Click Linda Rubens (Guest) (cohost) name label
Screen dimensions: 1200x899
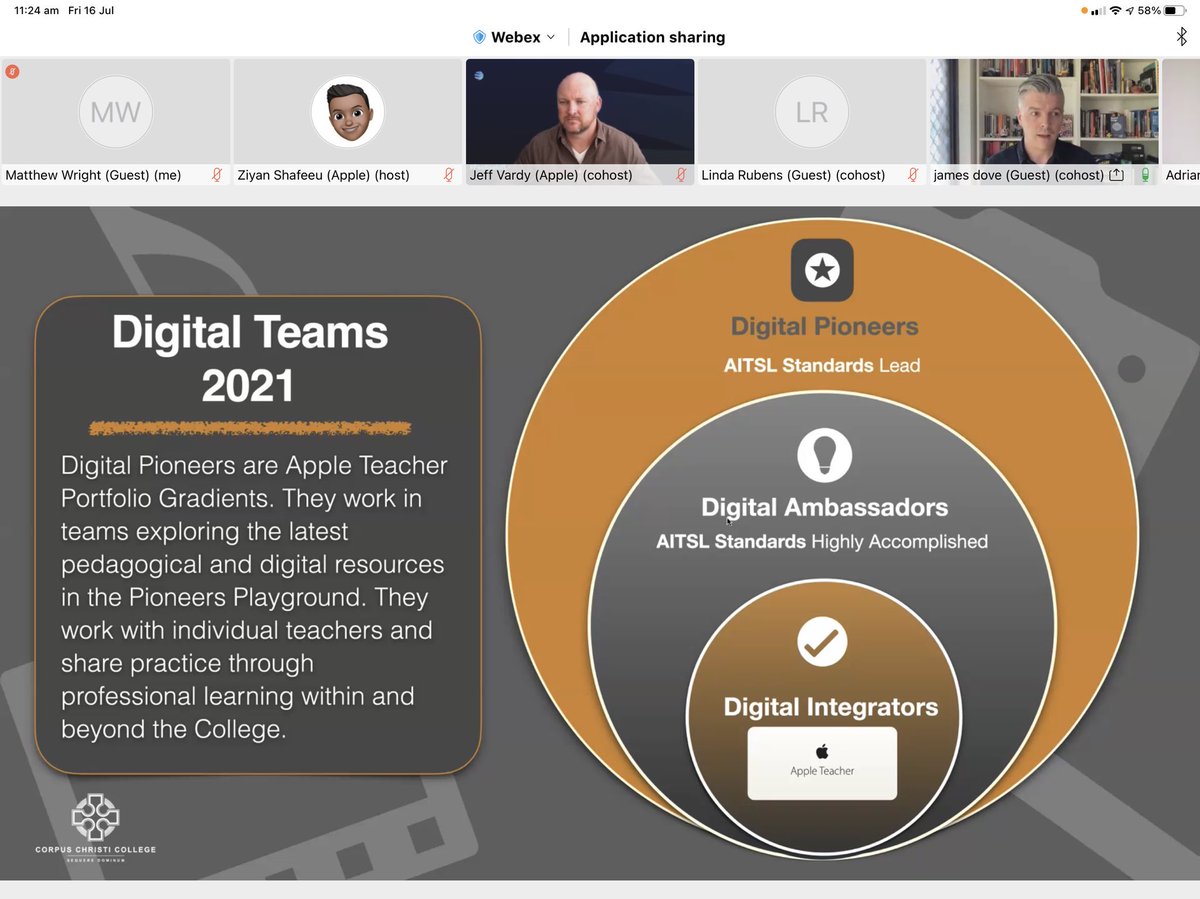pos(793,175)
